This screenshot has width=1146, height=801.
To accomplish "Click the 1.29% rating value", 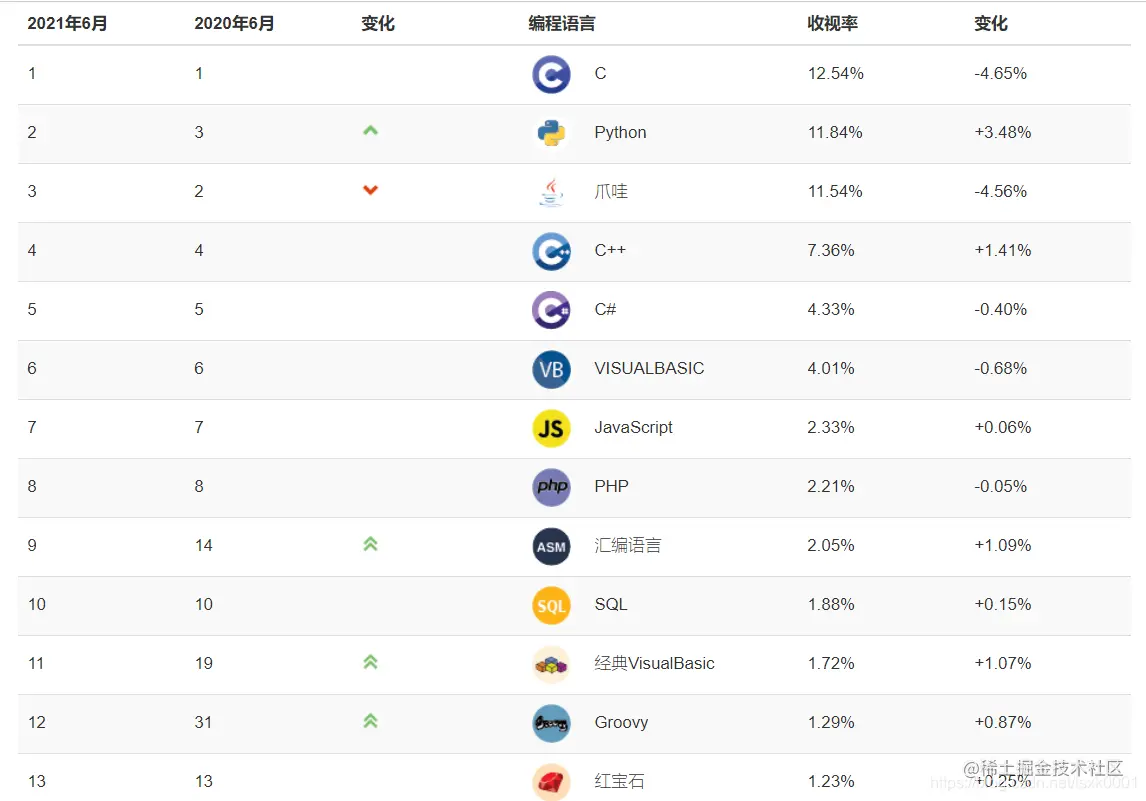I will pos(830,723).
